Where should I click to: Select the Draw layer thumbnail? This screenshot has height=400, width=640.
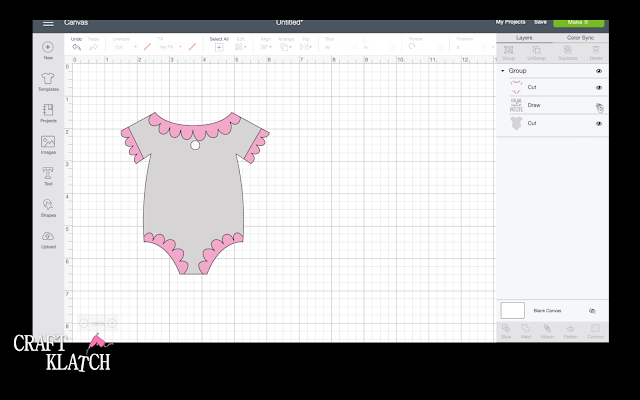516,105
